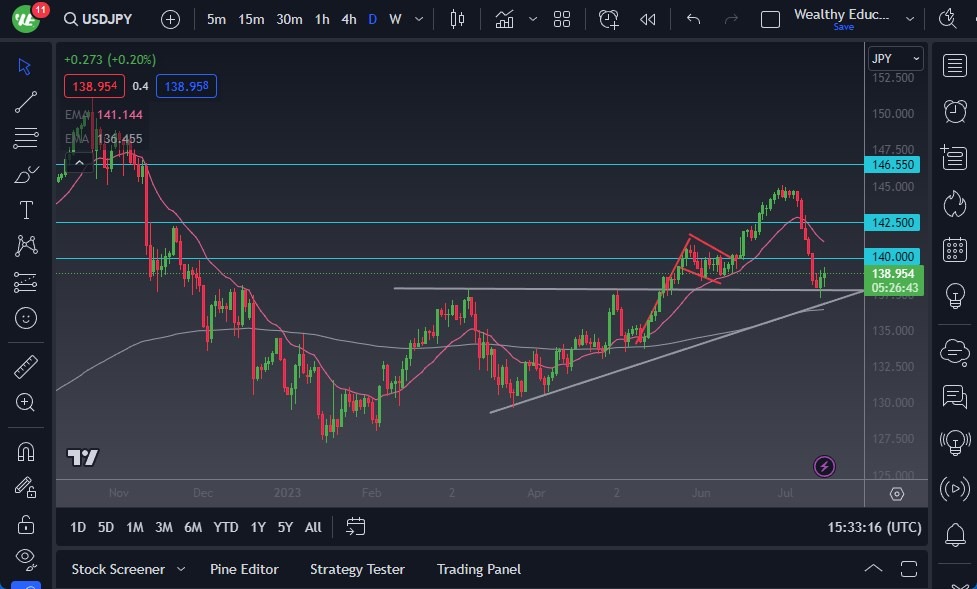Viewport: 977px width, 589px height.
Task: Open the candlestick chart style selector
Action: click(458, 19)
